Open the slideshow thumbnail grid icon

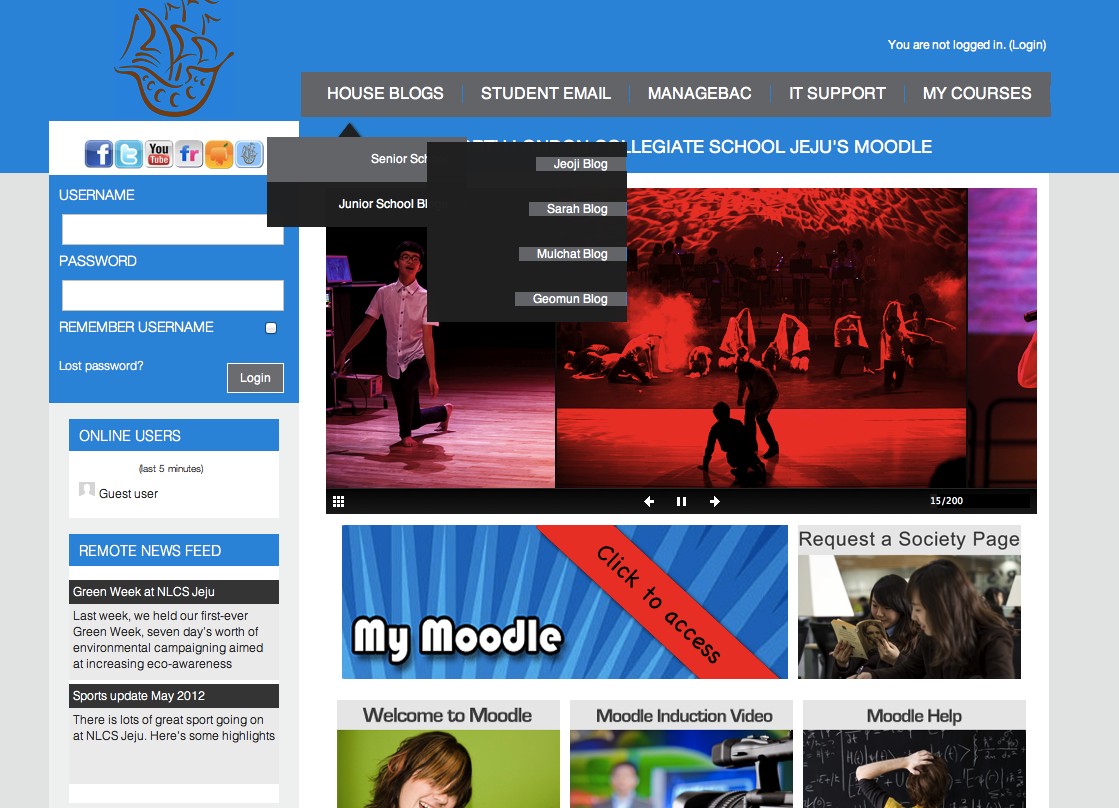339,501
